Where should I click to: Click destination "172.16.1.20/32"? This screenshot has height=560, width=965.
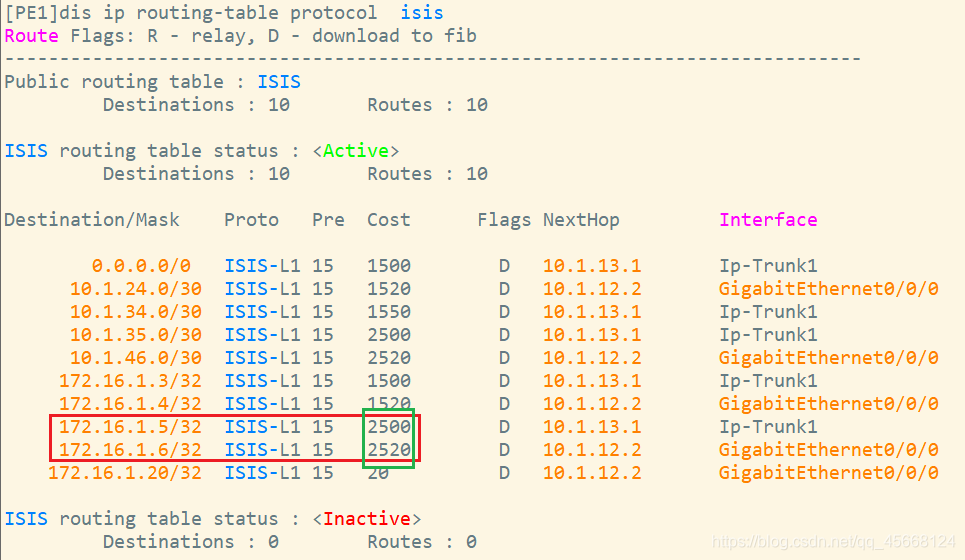point(125,473)
